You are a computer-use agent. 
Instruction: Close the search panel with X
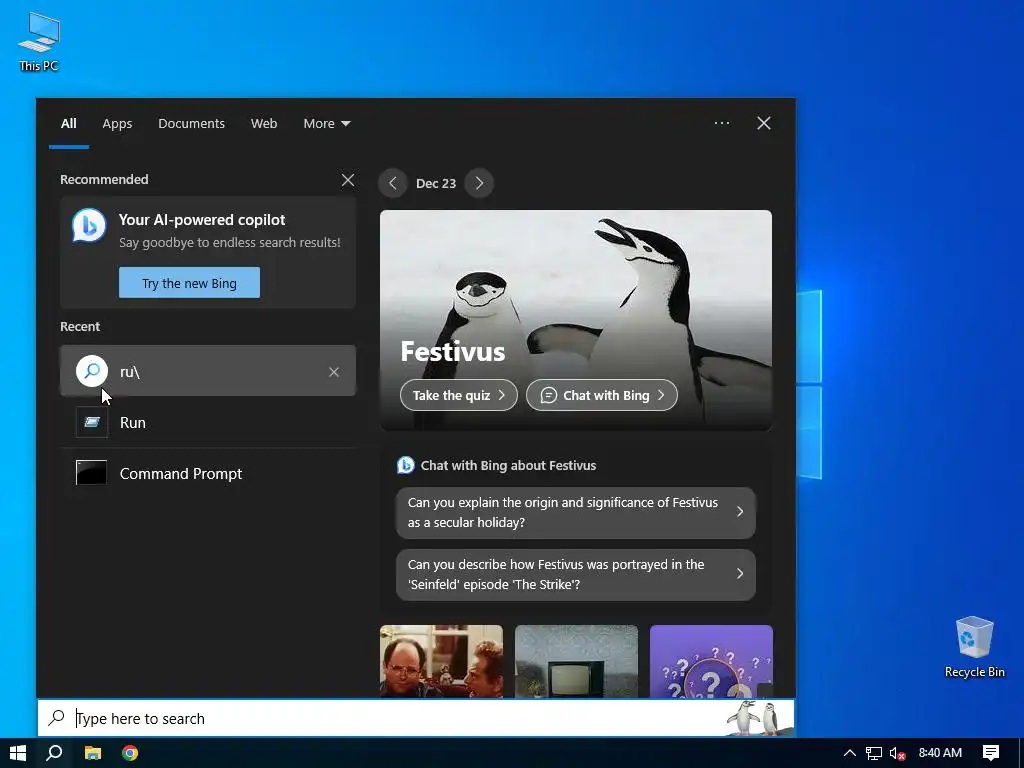coord(763,123)
